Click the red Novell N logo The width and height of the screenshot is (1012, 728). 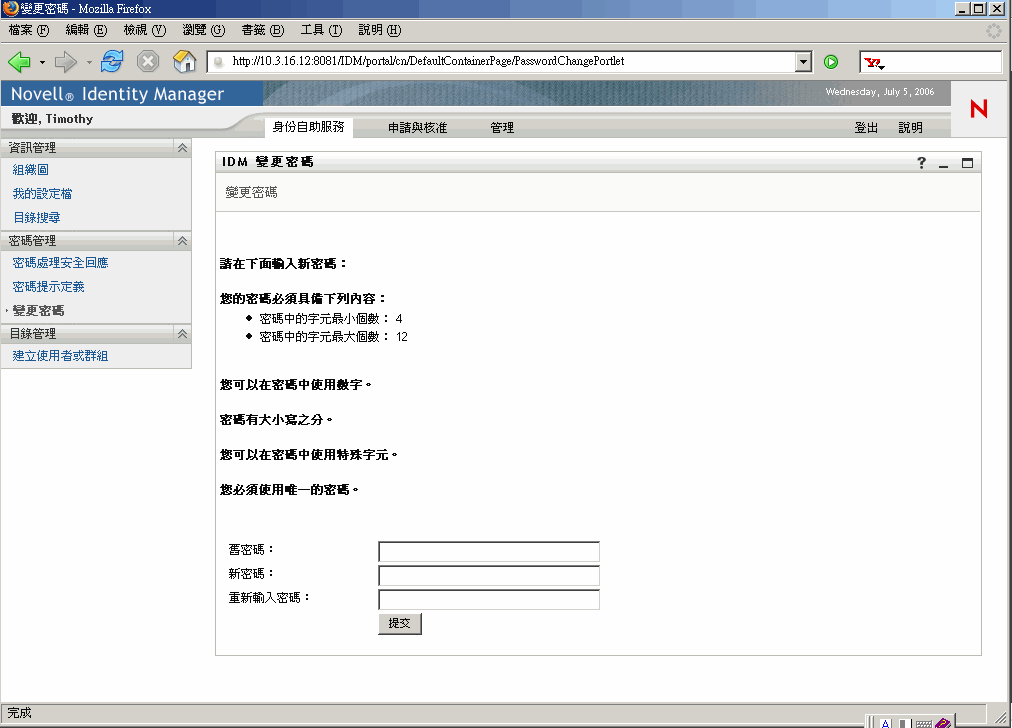979,108
